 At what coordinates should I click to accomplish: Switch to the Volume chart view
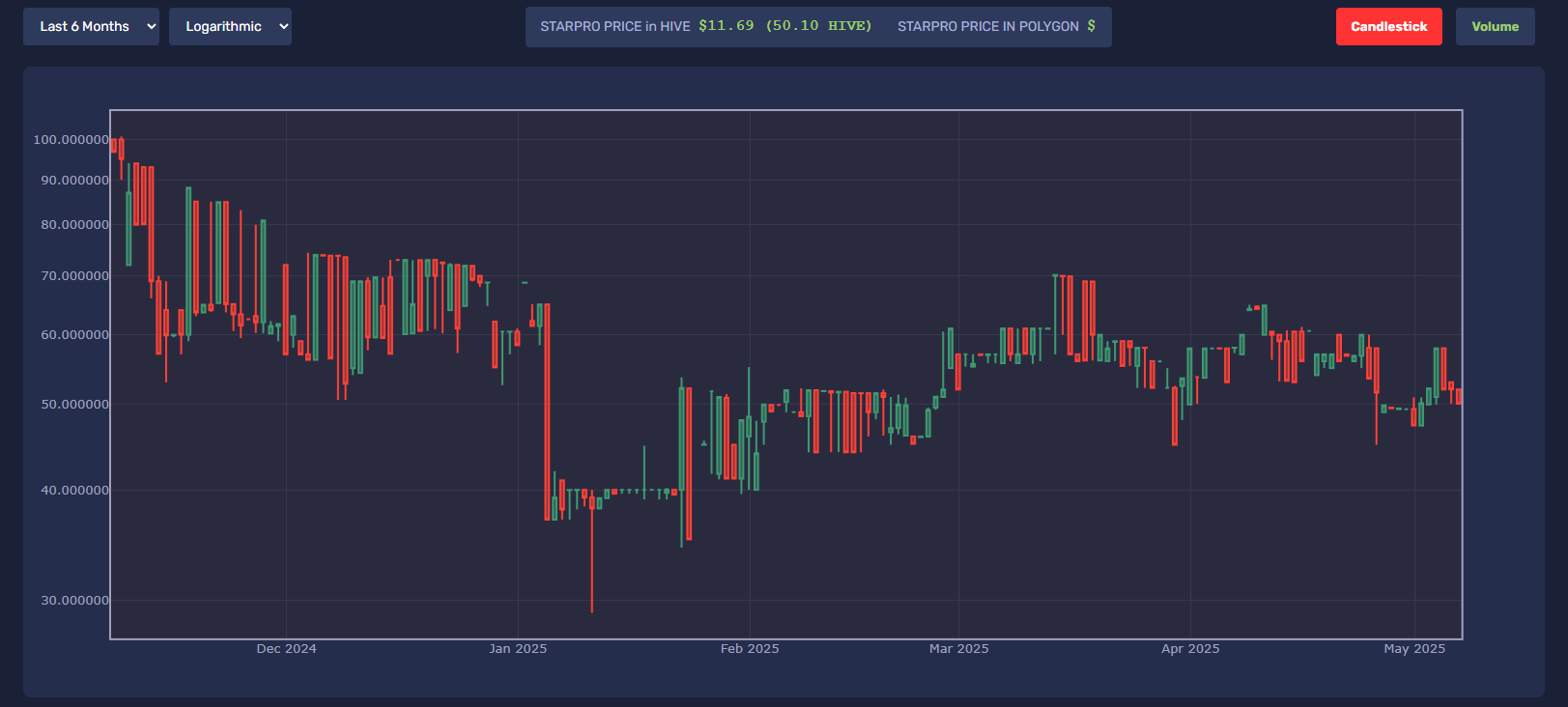click(x=1495, y=27)
